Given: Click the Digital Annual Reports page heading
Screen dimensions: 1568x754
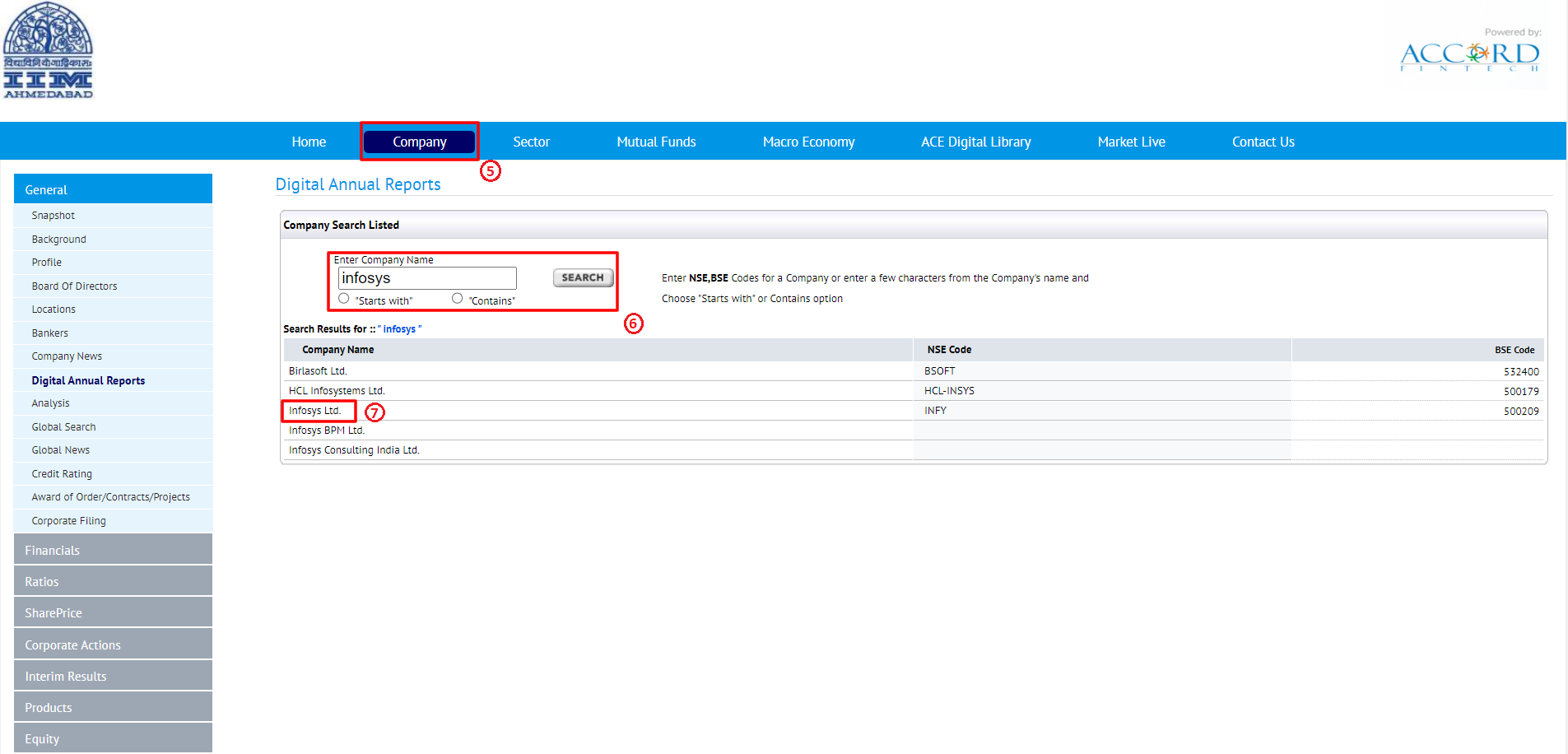Looking at the screenshot, I should (358, 184).
